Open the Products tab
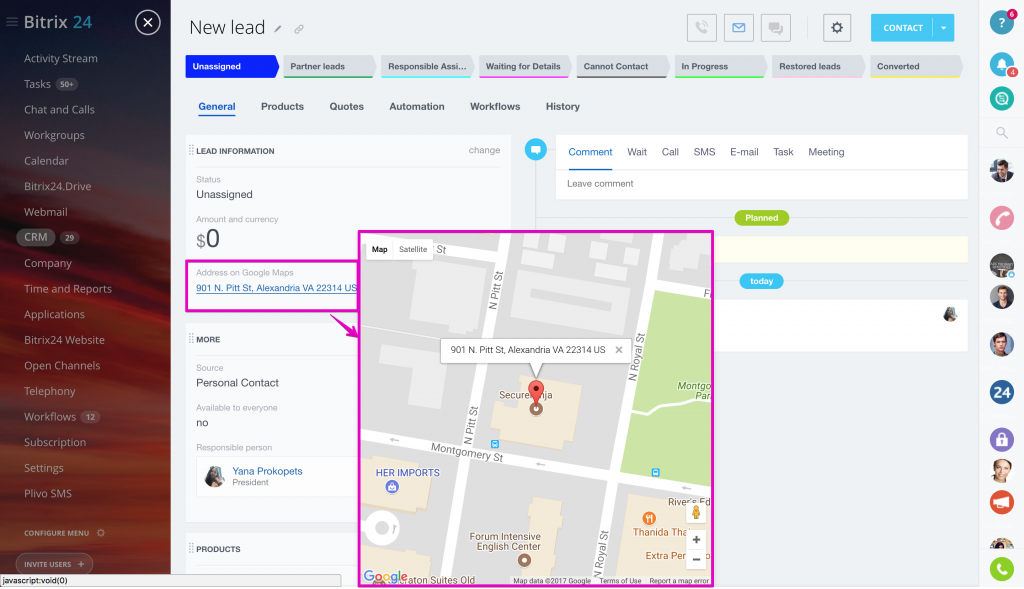1024x589 pixels. [x=282, y=106]
